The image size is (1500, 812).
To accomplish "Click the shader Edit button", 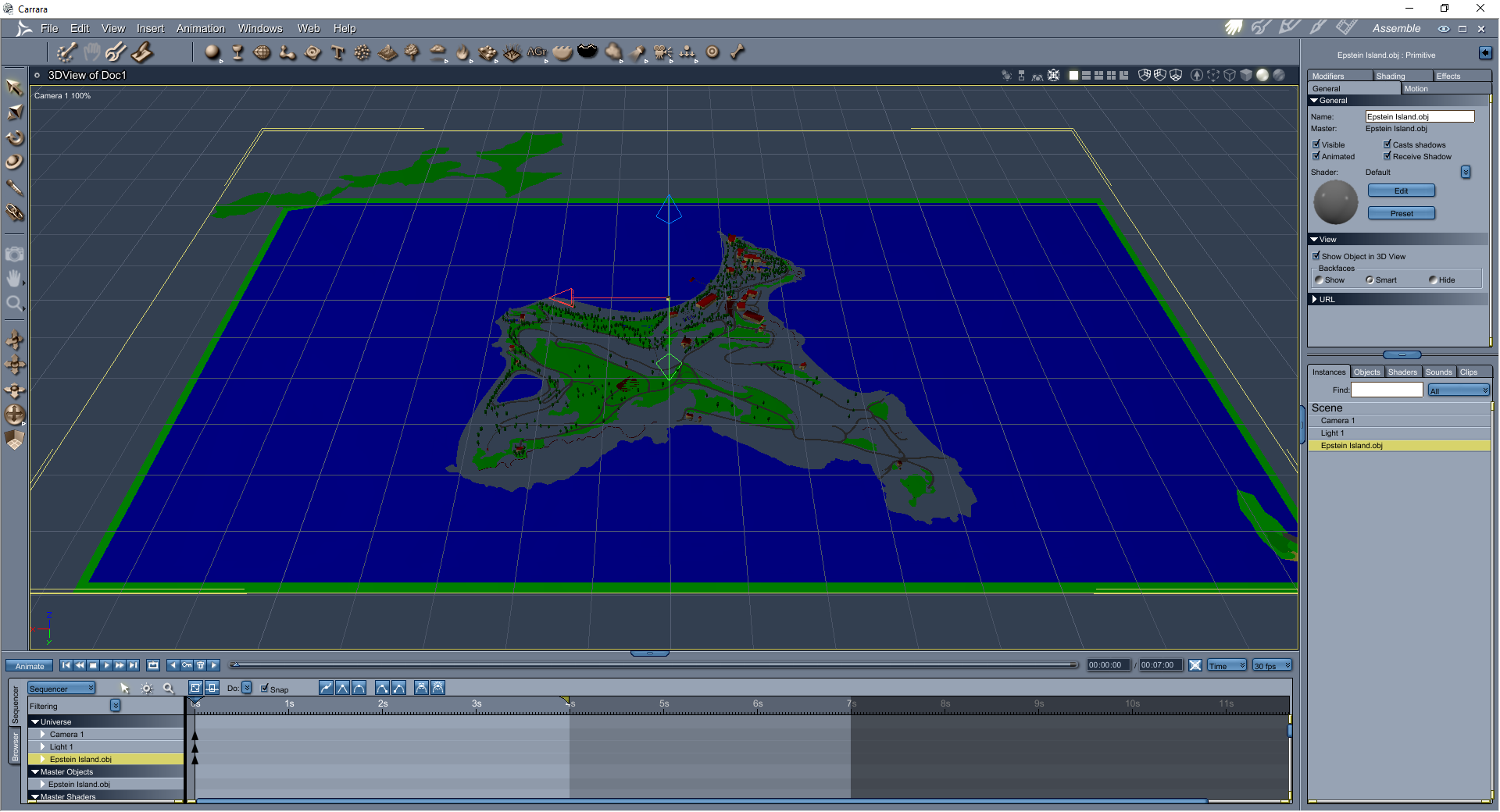I will coord(1401,191).
